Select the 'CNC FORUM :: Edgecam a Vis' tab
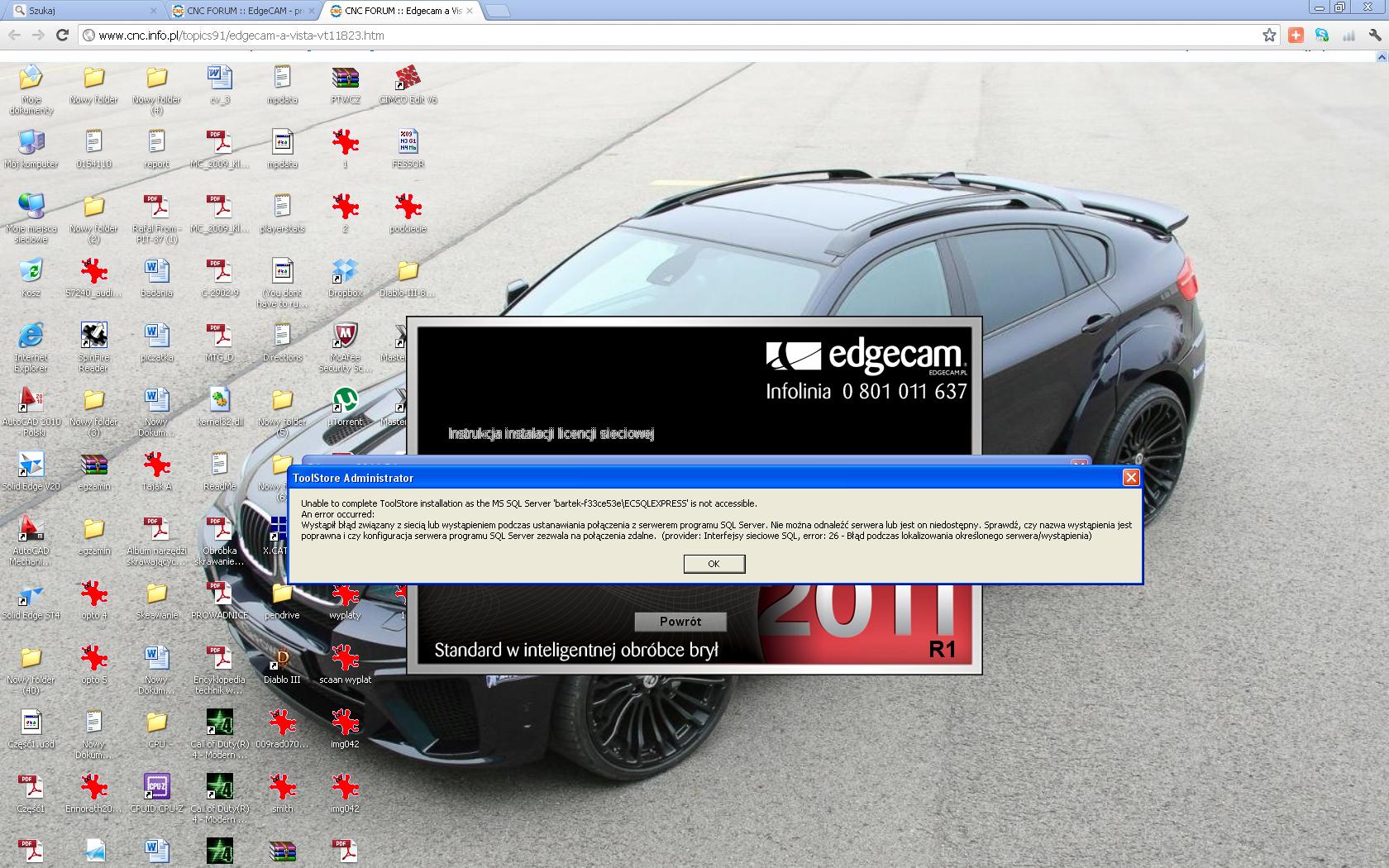The width and height of the screenshot is (1389, 868). coord(403,11)
